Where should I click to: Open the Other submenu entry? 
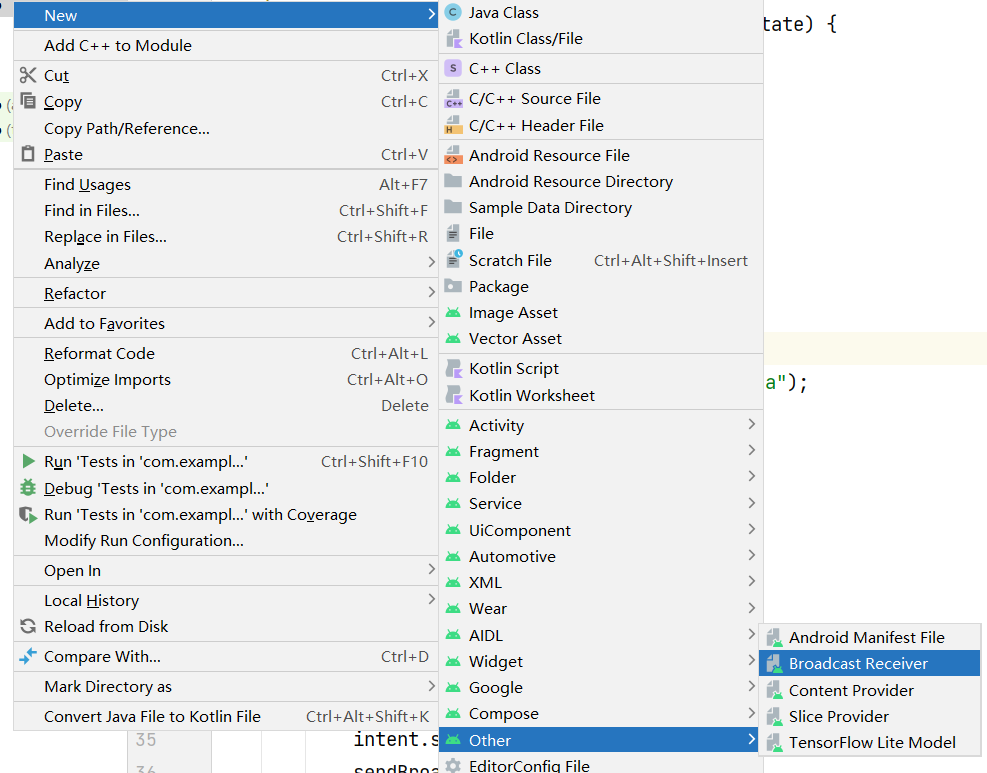click(601, 740)
